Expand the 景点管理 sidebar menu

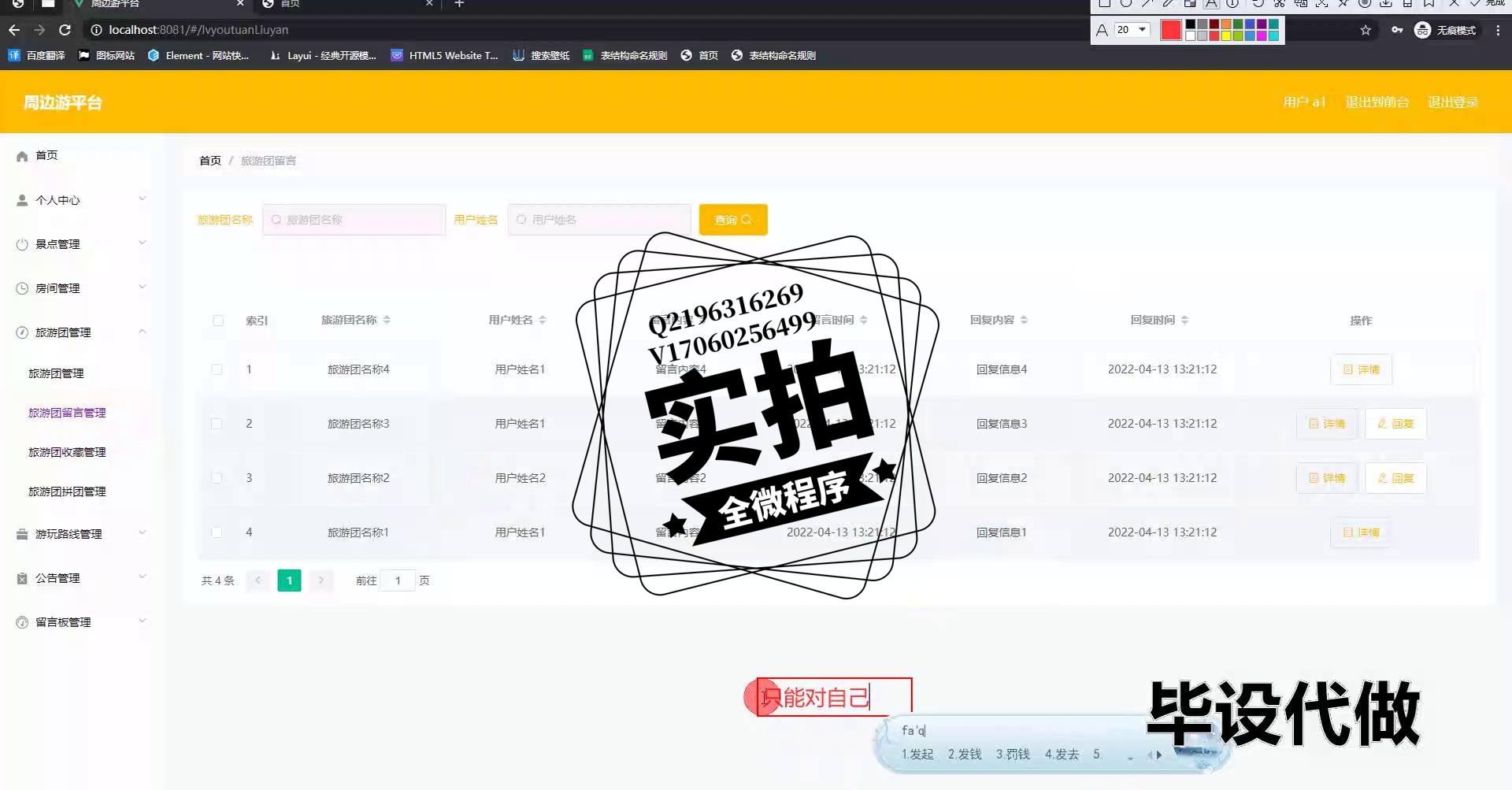[x=143, y=243]
